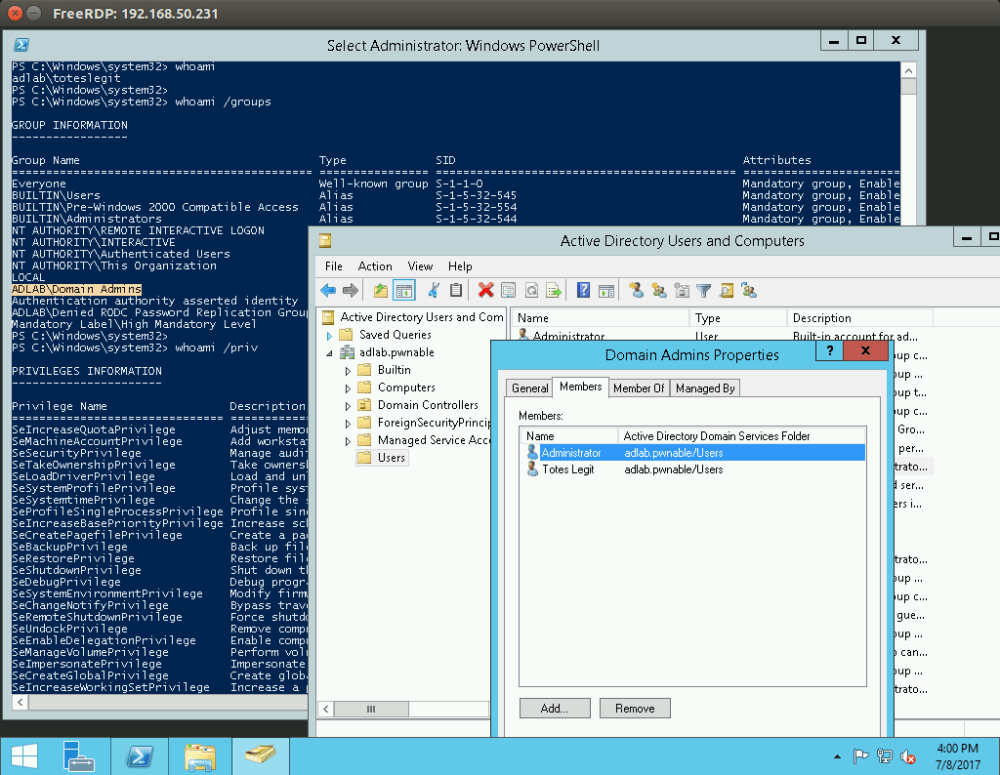Select Totes Legit in members list
The height and width of the screenshot is (775, 1000).
[569, 469]
